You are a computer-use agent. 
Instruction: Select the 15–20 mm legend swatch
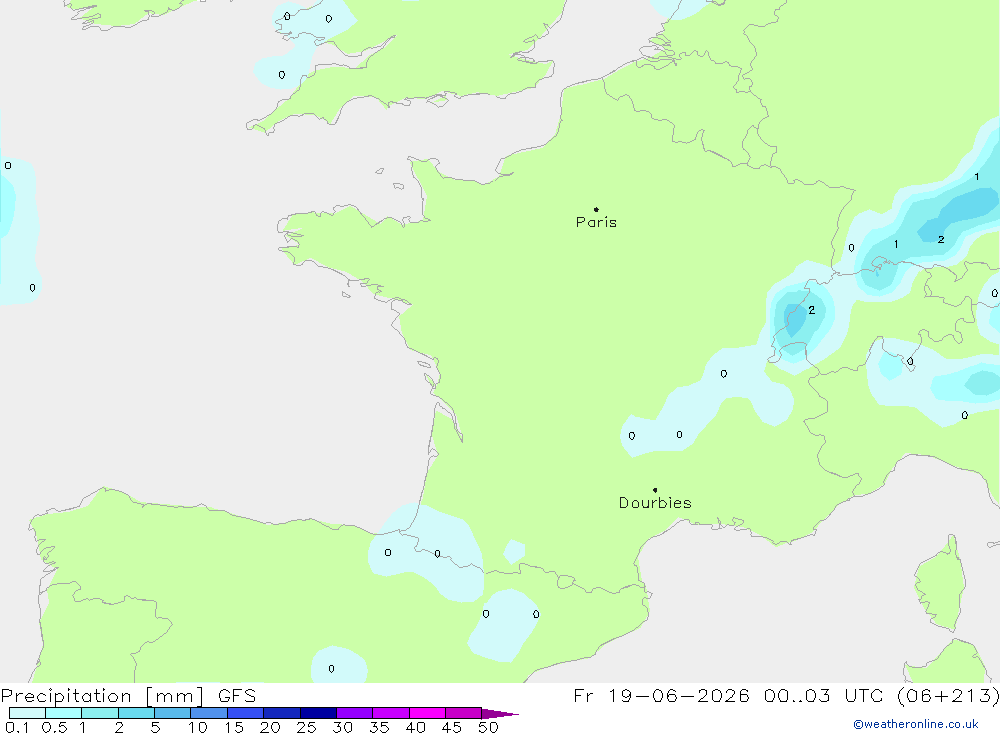pos(246,713)
